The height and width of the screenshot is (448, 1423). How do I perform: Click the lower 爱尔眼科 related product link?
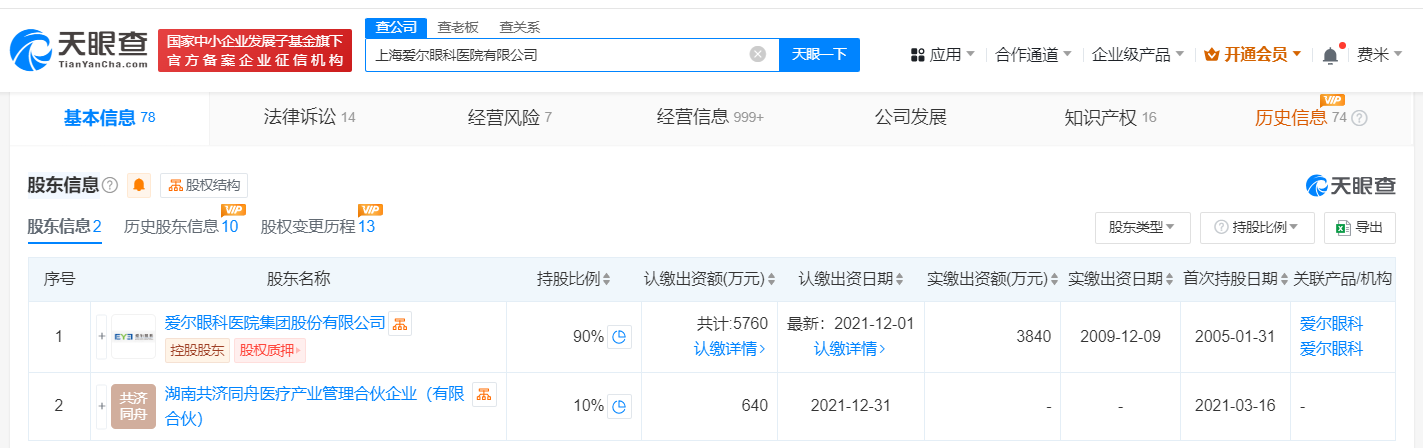click(1331, 349)
